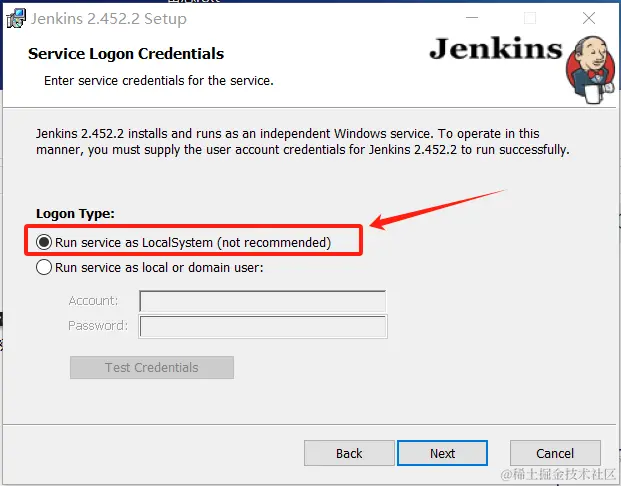This screenshot has height=486, width=621.
Task: Click 'Enter service credentials for the service.' text
Action: click(x=159, y=80)
